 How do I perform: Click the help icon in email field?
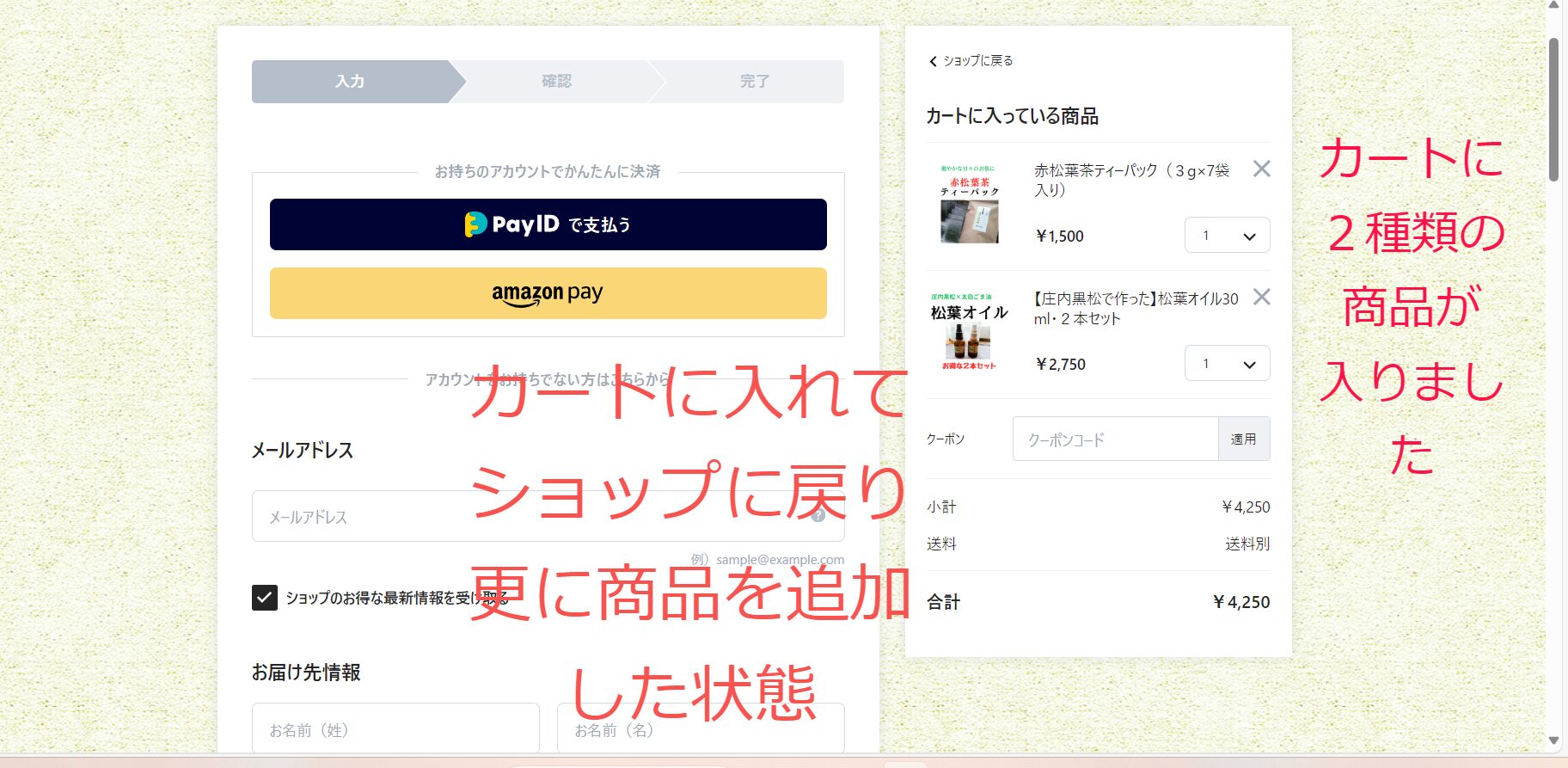click(818, 515)
